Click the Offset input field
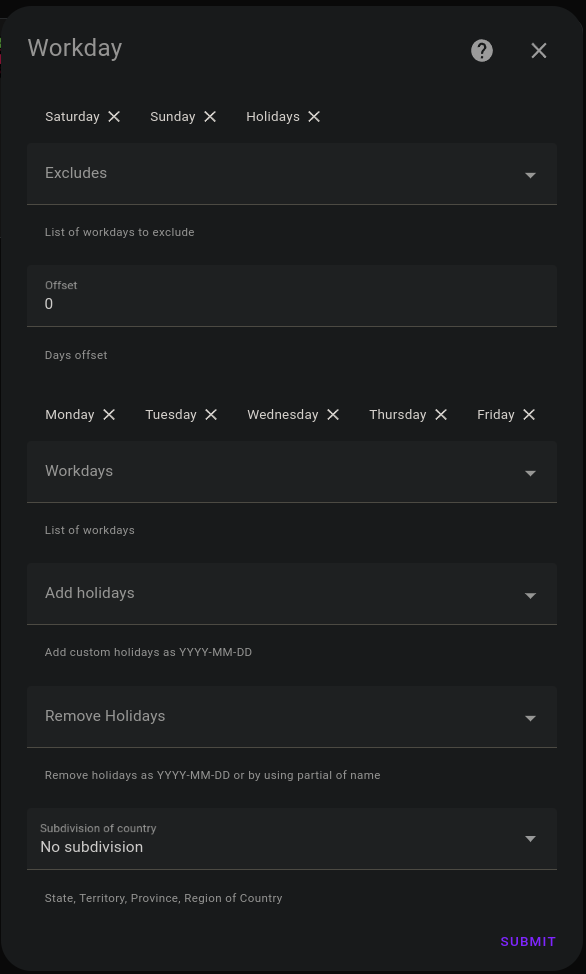 [x=292, y=304]
